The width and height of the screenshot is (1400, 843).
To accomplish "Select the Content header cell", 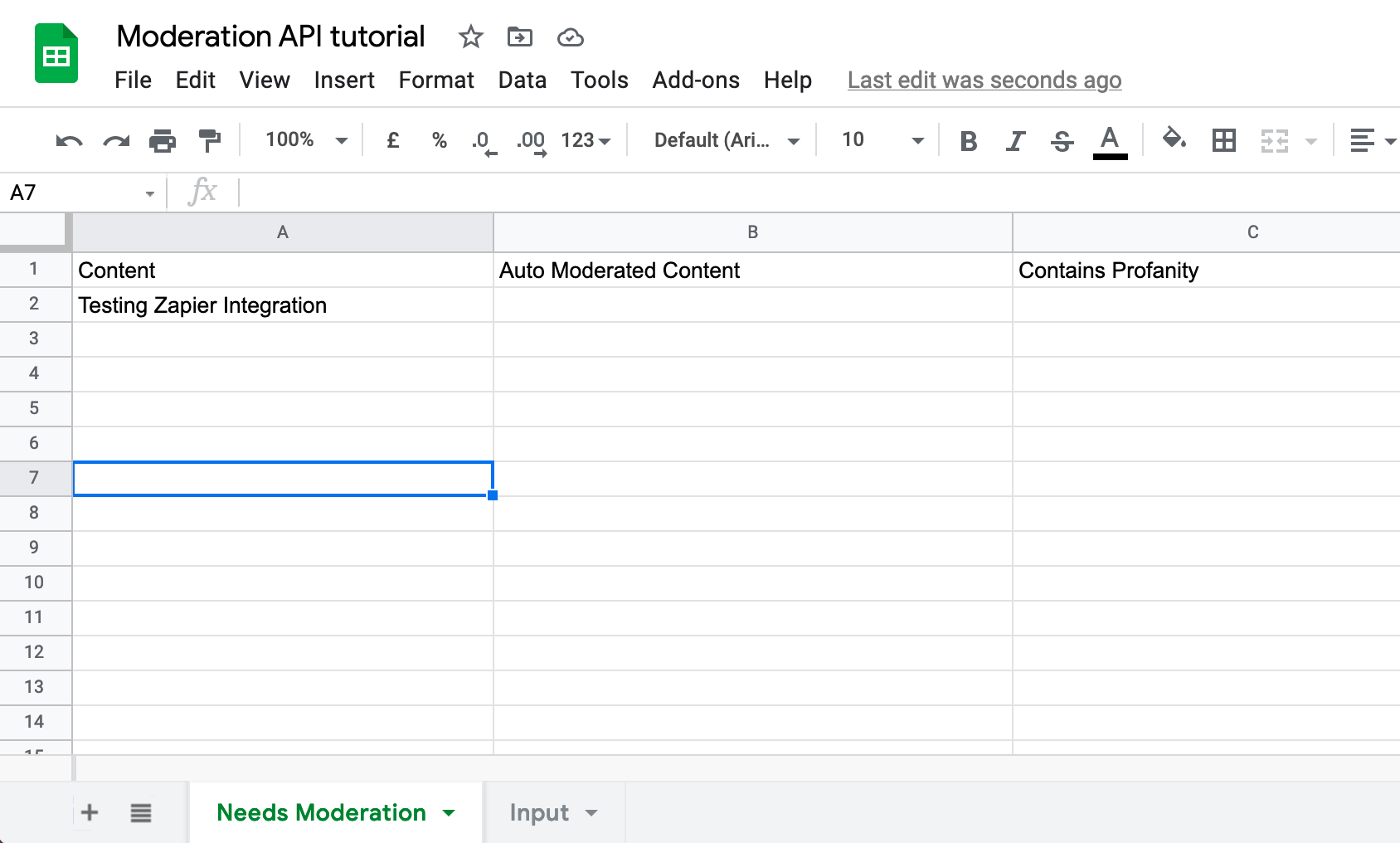I will (283, 270).
